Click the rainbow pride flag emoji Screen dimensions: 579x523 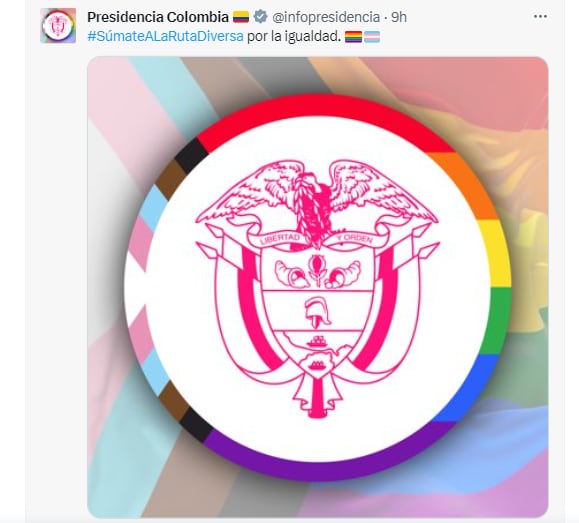click(x=353, y=37)
